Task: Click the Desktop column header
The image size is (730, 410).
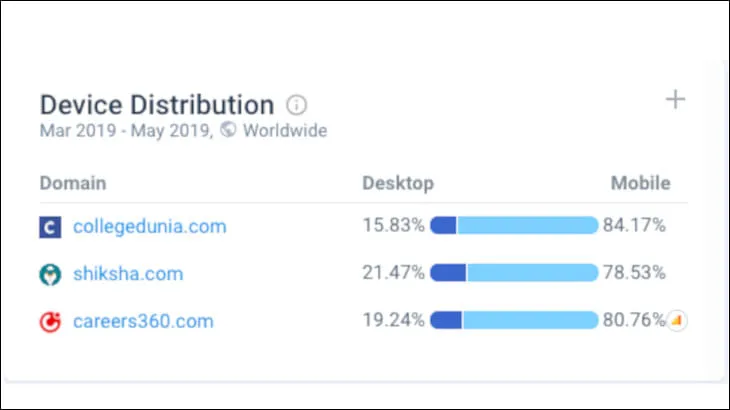Action: [397, 183]
